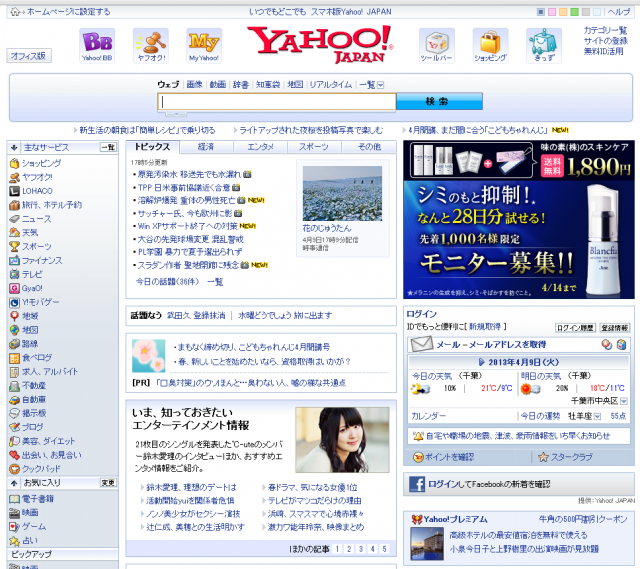The image size is (640, 569).
Task: Select the その他 news tab
Action: (x=369, y=147)
